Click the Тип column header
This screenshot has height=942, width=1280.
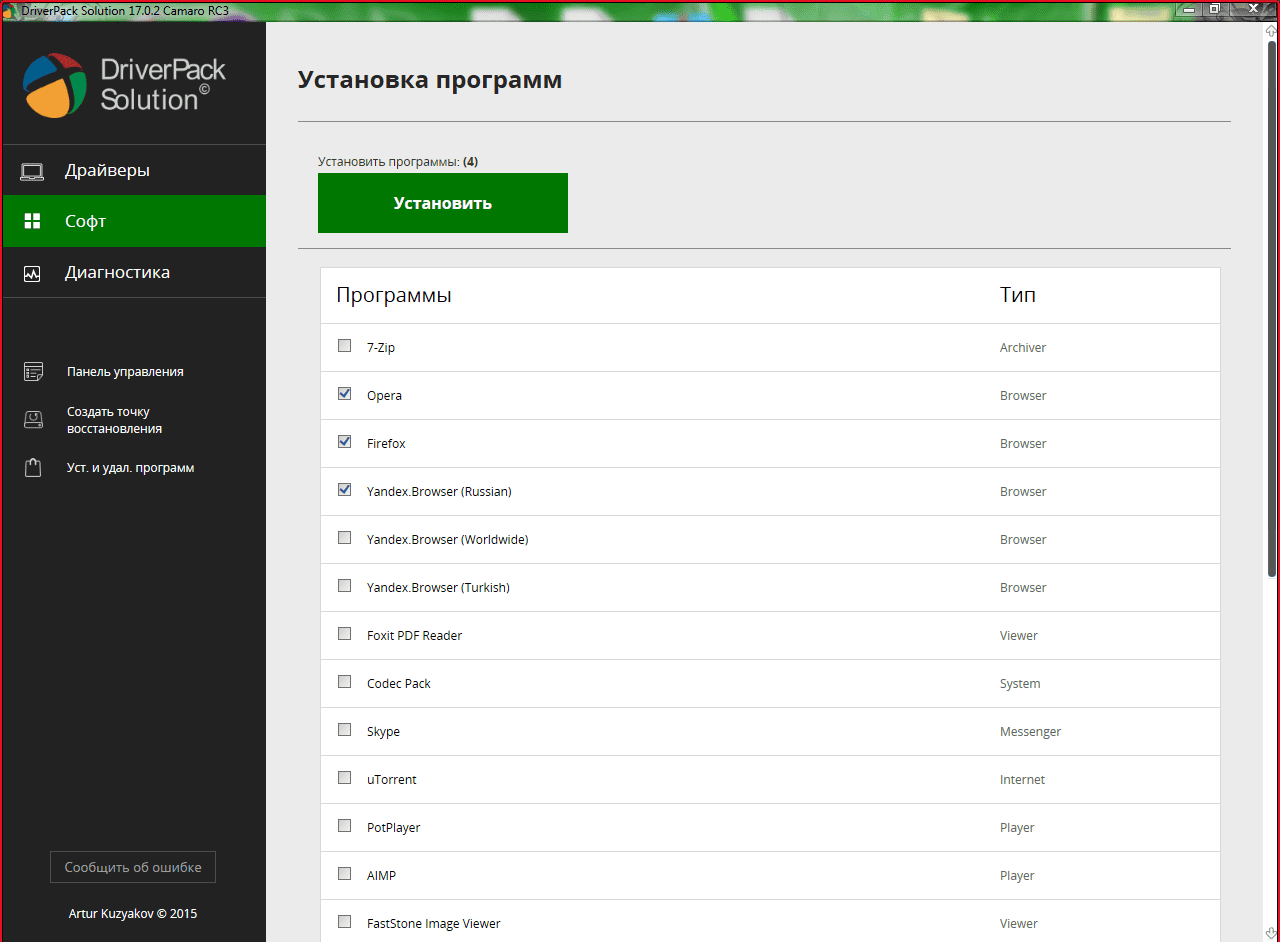tap(1018, 295)
